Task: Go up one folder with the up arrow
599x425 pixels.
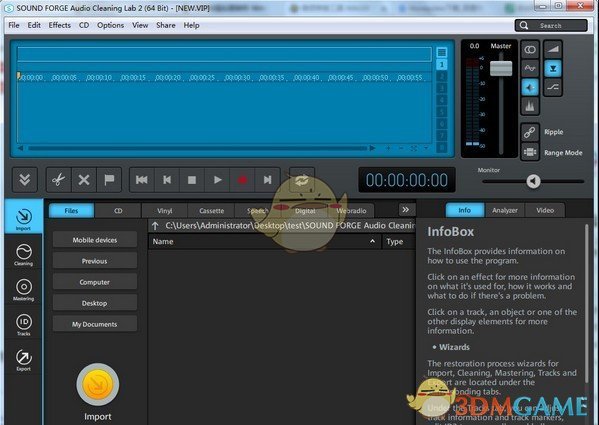Action: point(155,226)
